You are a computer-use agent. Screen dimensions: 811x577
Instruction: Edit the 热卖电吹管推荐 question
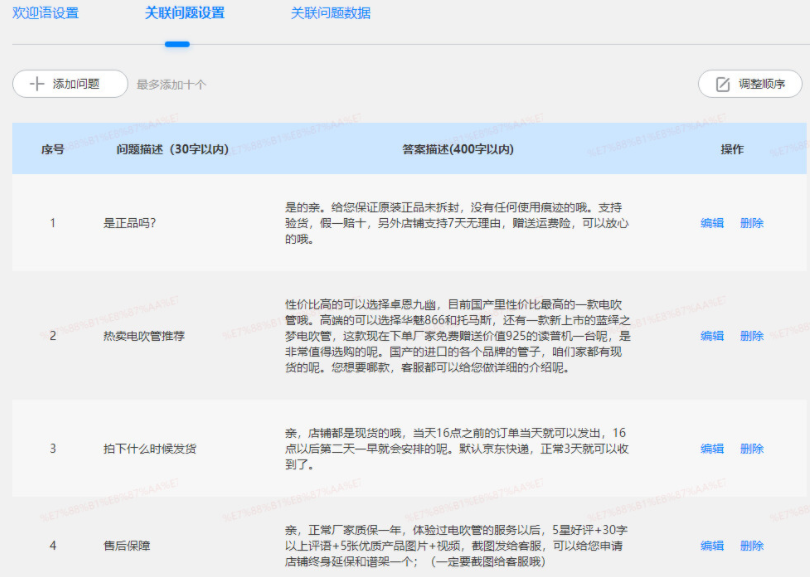click(711, 336)
